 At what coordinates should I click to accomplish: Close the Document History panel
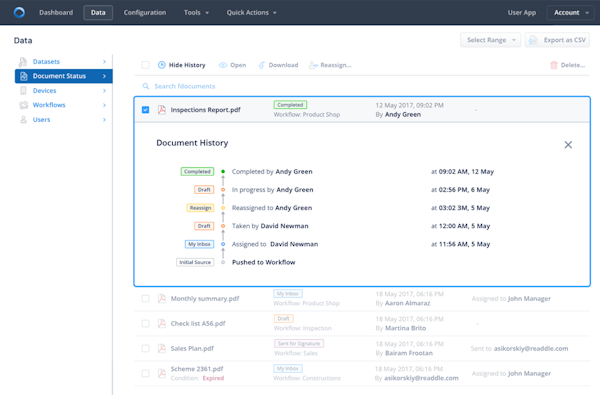568,145
